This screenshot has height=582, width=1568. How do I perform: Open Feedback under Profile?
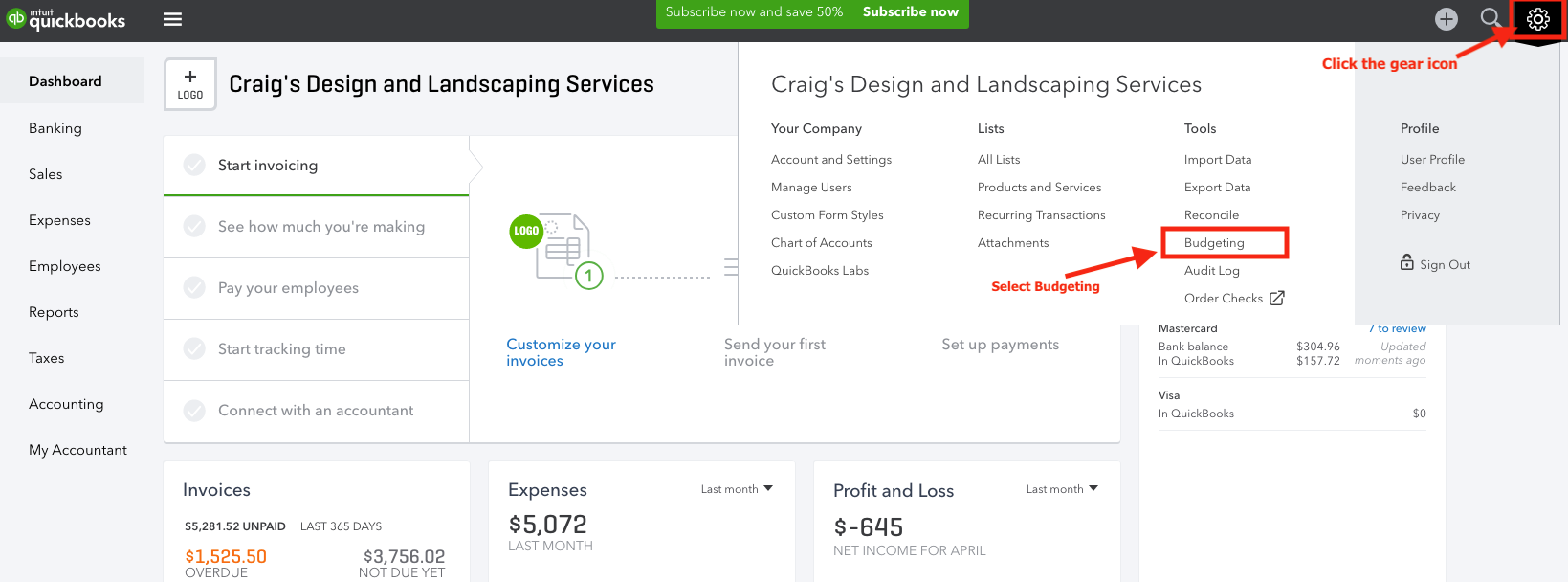1427,187
